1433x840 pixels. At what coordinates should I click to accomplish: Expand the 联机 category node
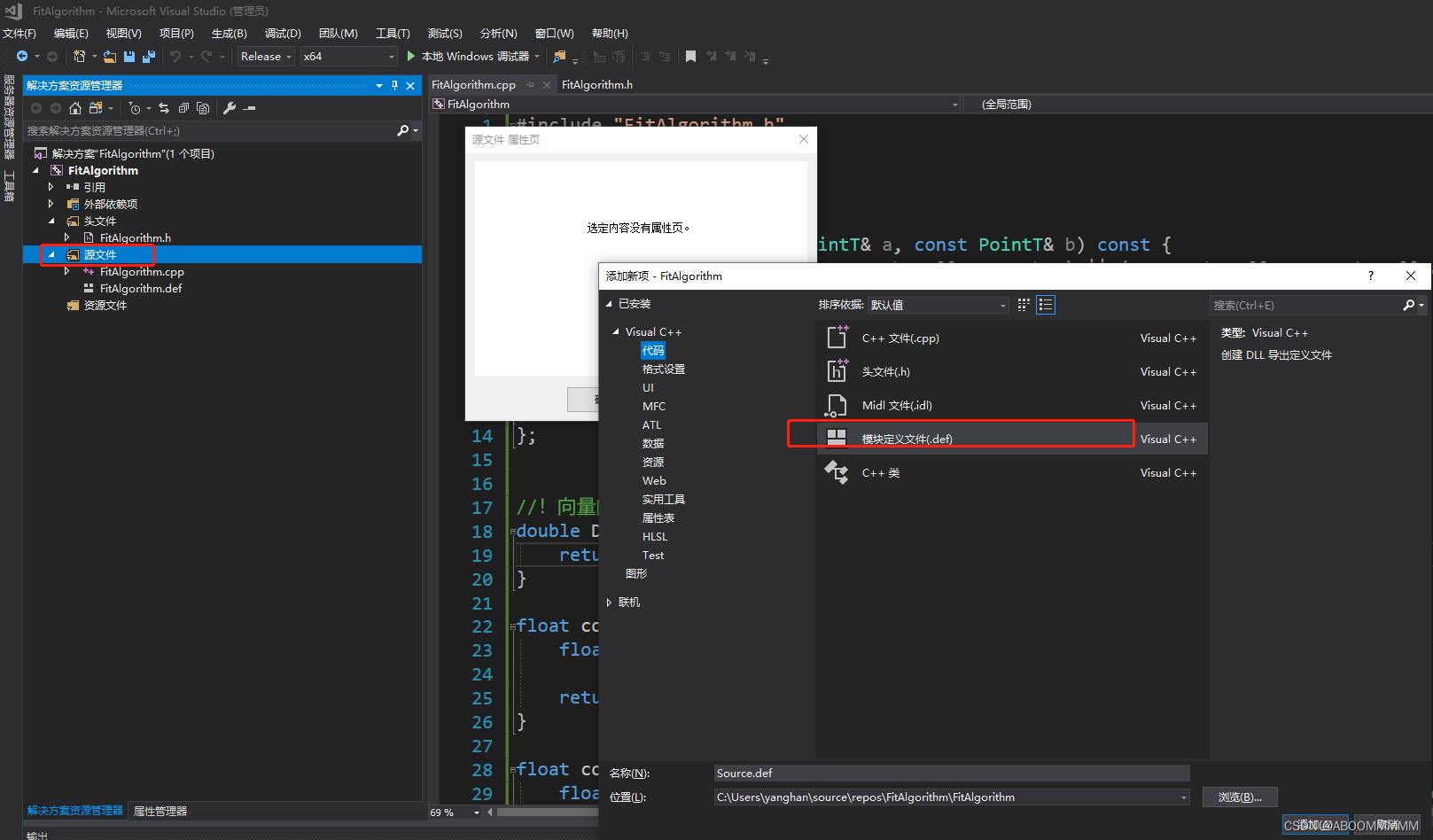(x=609, y=603)
